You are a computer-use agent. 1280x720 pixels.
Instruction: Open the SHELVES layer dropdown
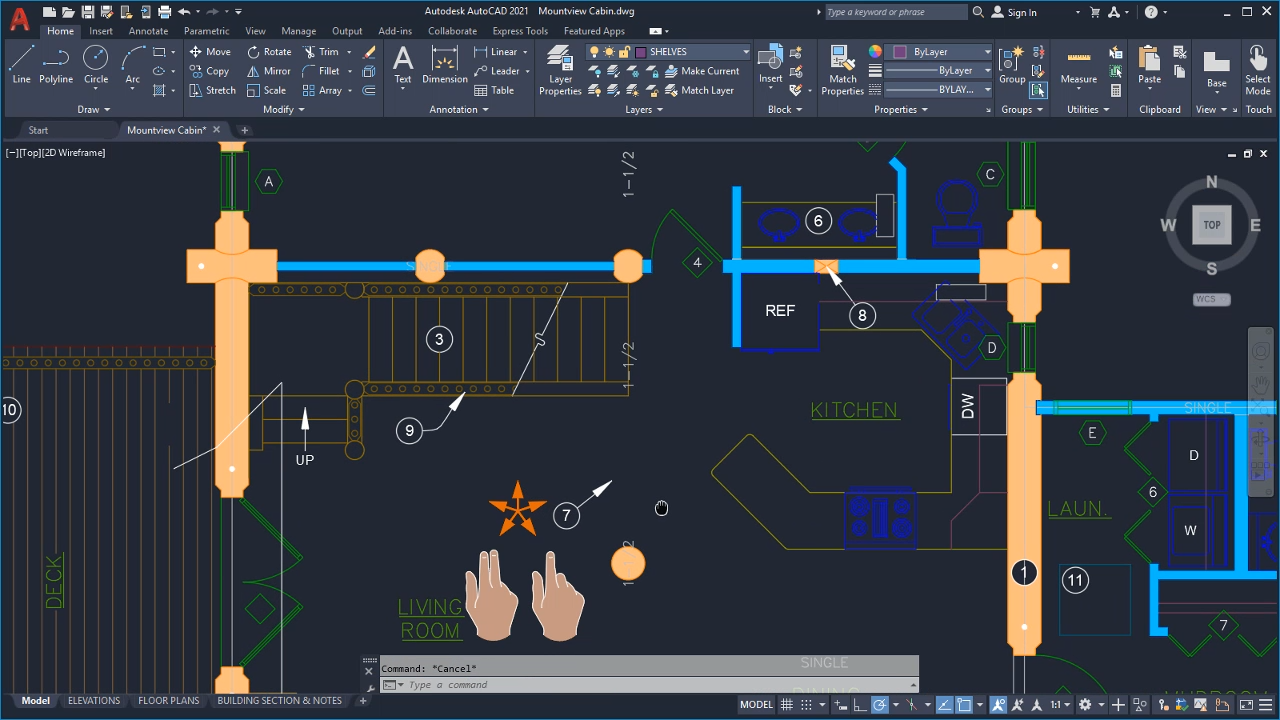coord(745,51)
